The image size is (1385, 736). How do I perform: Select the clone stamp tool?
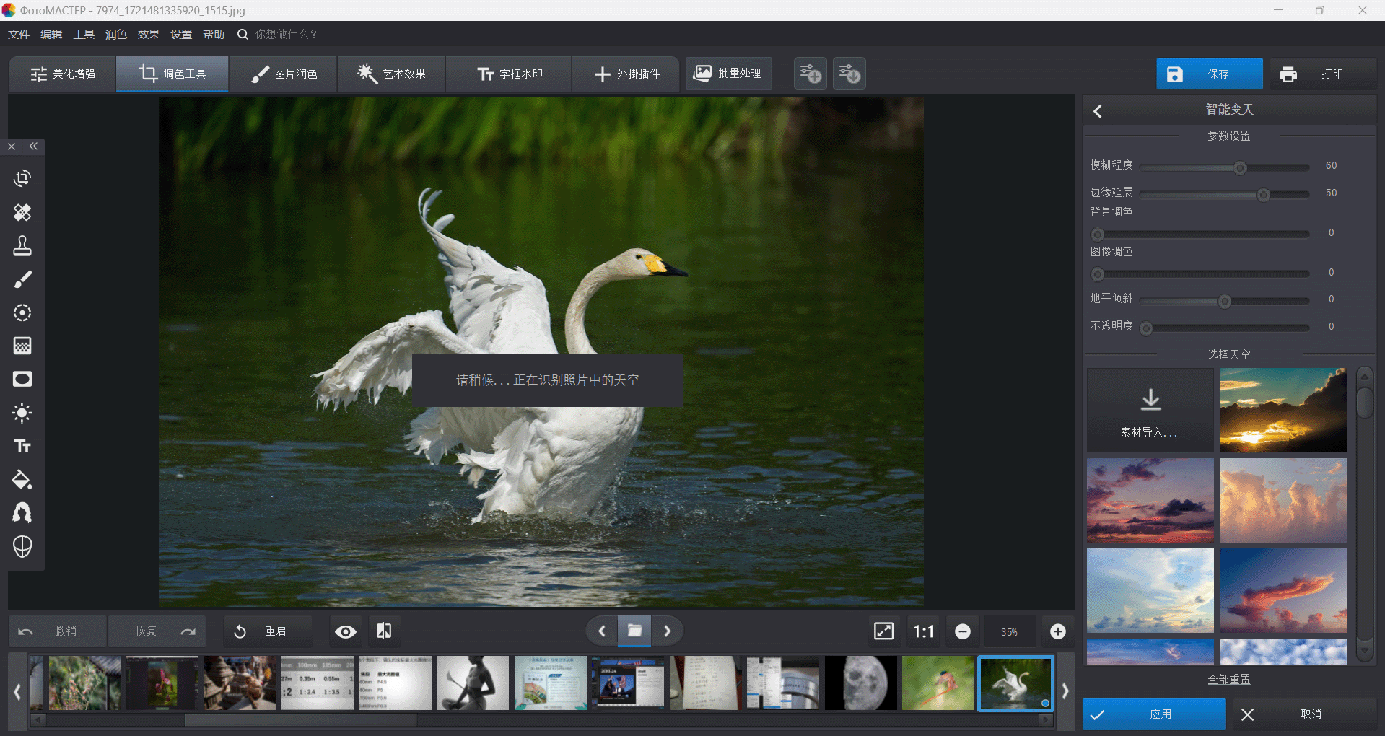[22, 246]
